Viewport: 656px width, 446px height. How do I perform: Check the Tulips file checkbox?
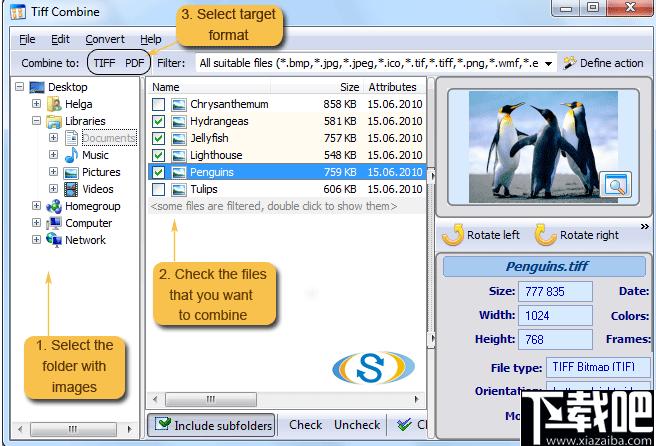[159, 189]
